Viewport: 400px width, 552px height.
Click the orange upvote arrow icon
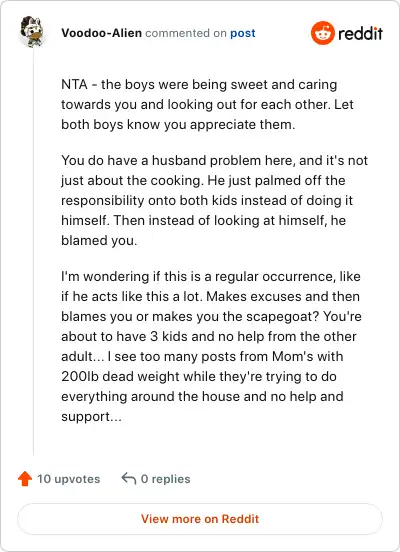(25, 479)
